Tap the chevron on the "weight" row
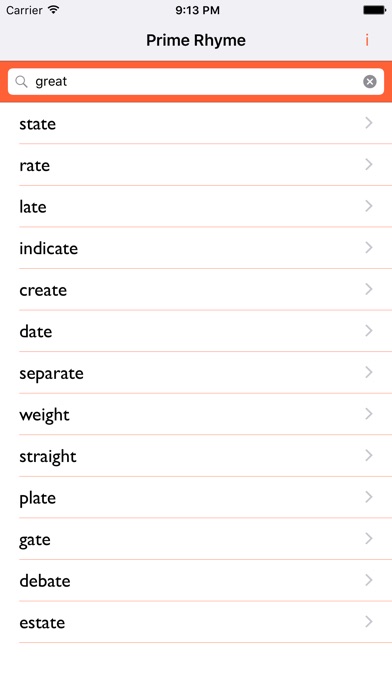This screenshot has width=392, height=696. coord(368,414)
